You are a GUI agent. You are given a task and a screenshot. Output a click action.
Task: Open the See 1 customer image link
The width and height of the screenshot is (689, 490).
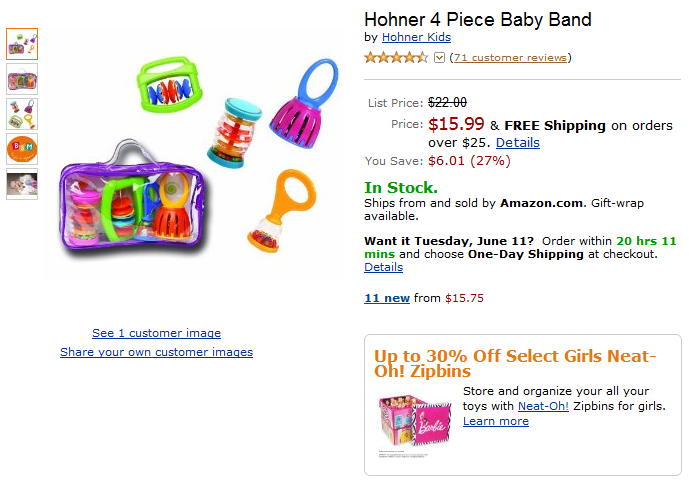[156, 333]
